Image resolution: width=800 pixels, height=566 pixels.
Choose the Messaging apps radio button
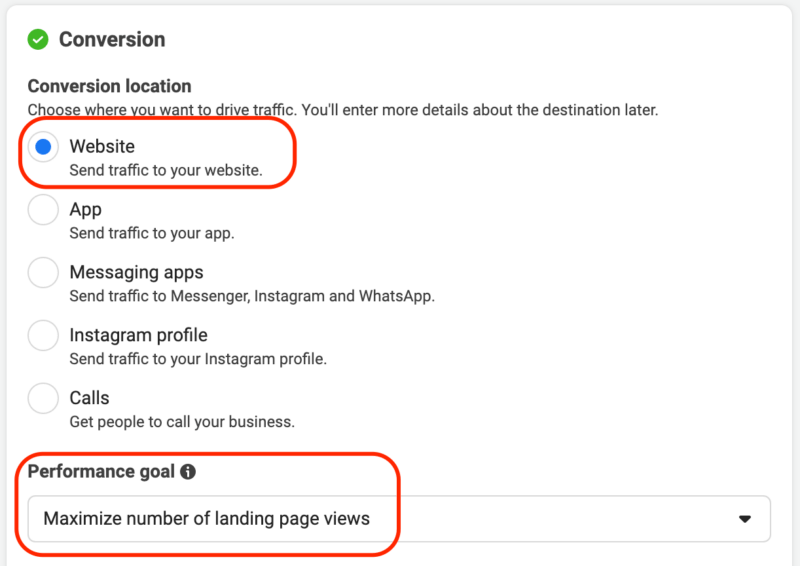click(43, 273)
